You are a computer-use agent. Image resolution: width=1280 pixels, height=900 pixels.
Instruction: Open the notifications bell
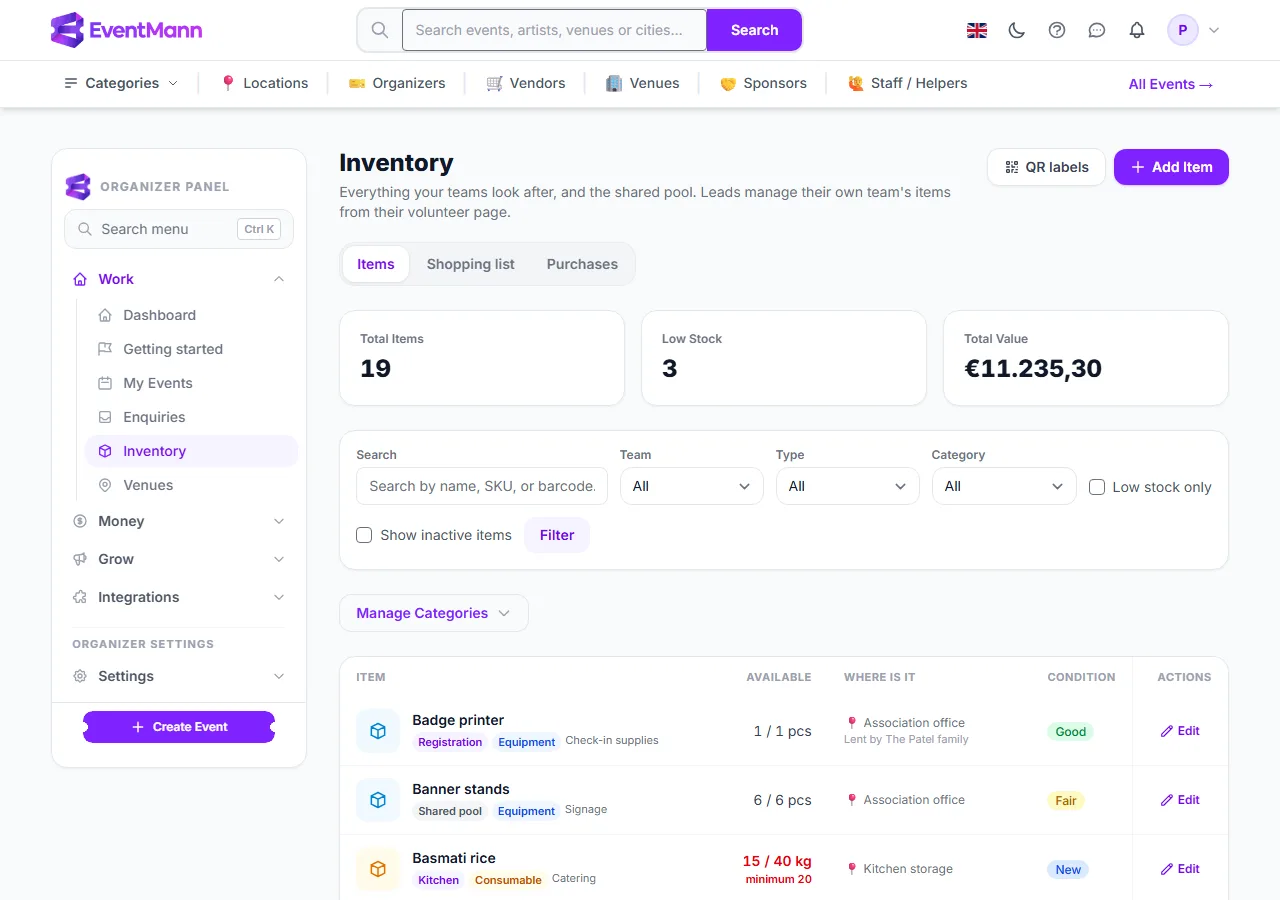(x=1137, y=30)
